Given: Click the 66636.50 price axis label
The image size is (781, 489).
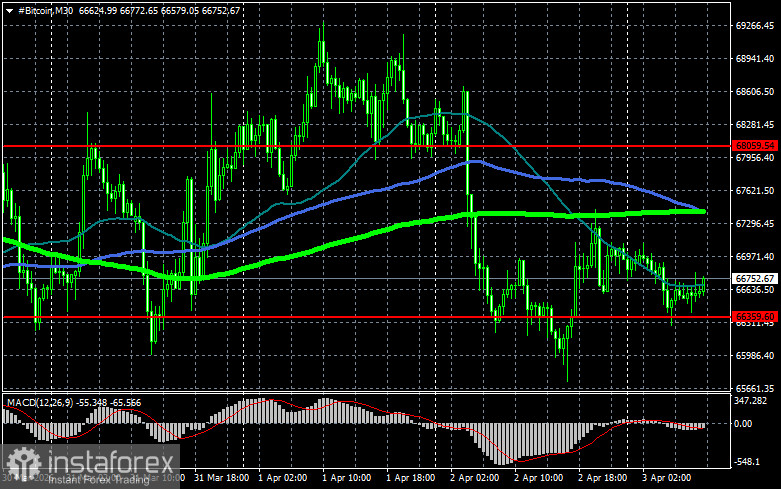Looking at the screenshot, I should 755,289.
